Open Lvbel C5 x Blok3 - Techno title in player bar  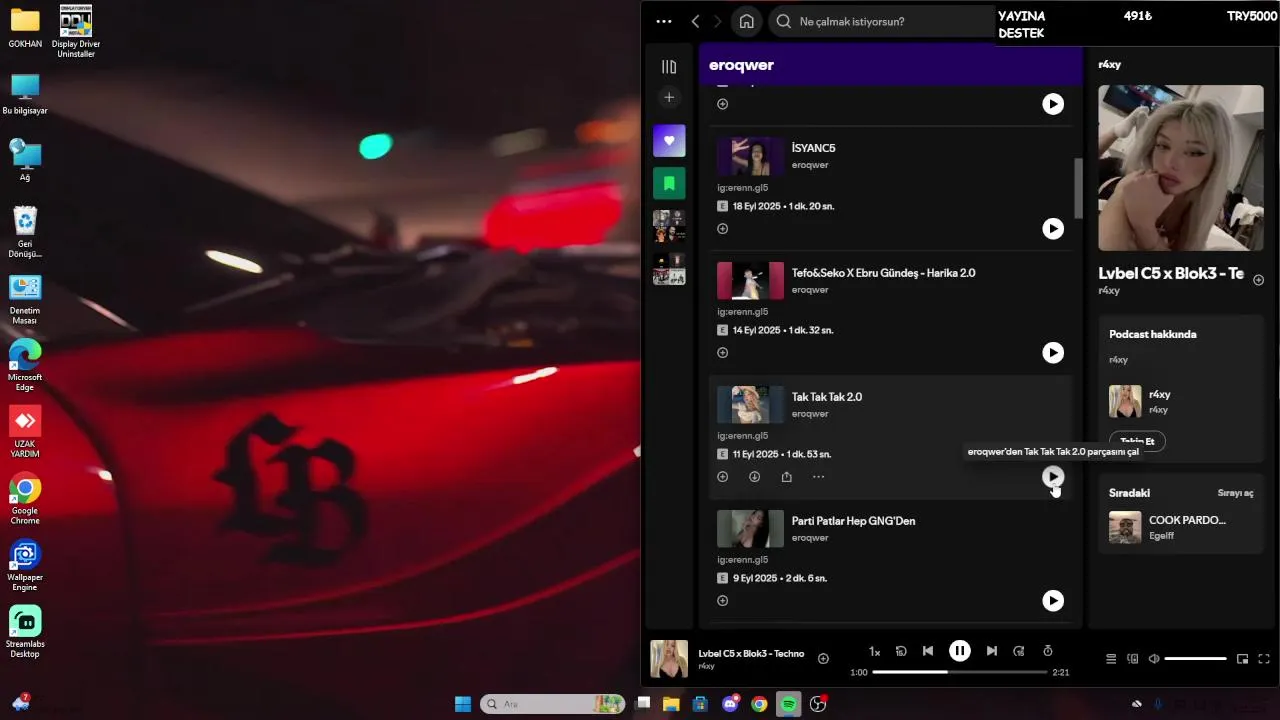click(x=751, y=653)
